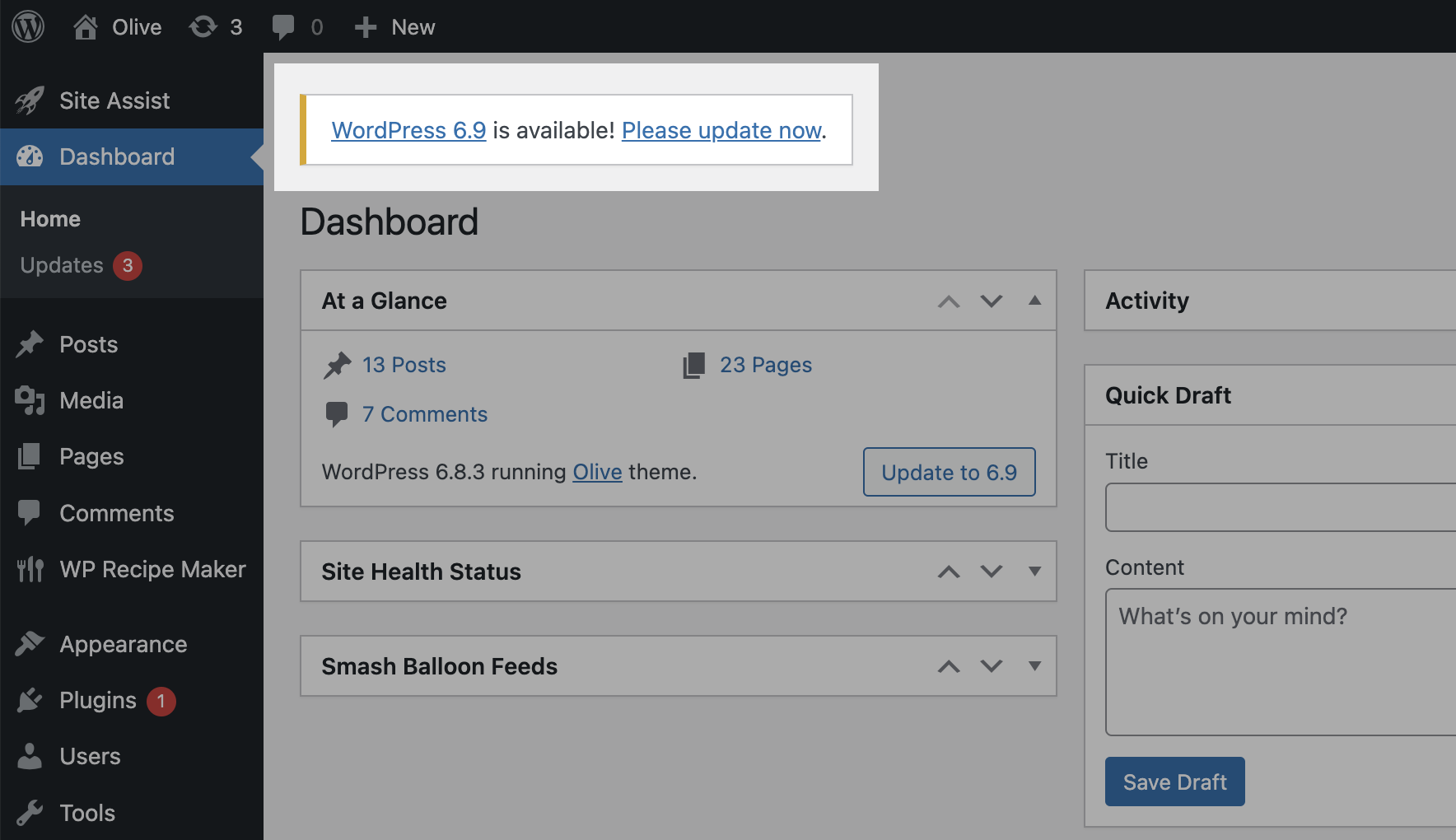This screenshot has width=1456, height=840.
Task: Open Appearance in the admin sidebar
Action: [x=132, y=644]
